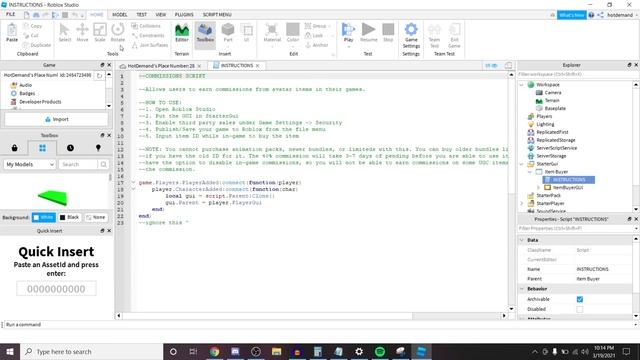
Task: Open the Material picker
Action: click(x=272, y=33)
